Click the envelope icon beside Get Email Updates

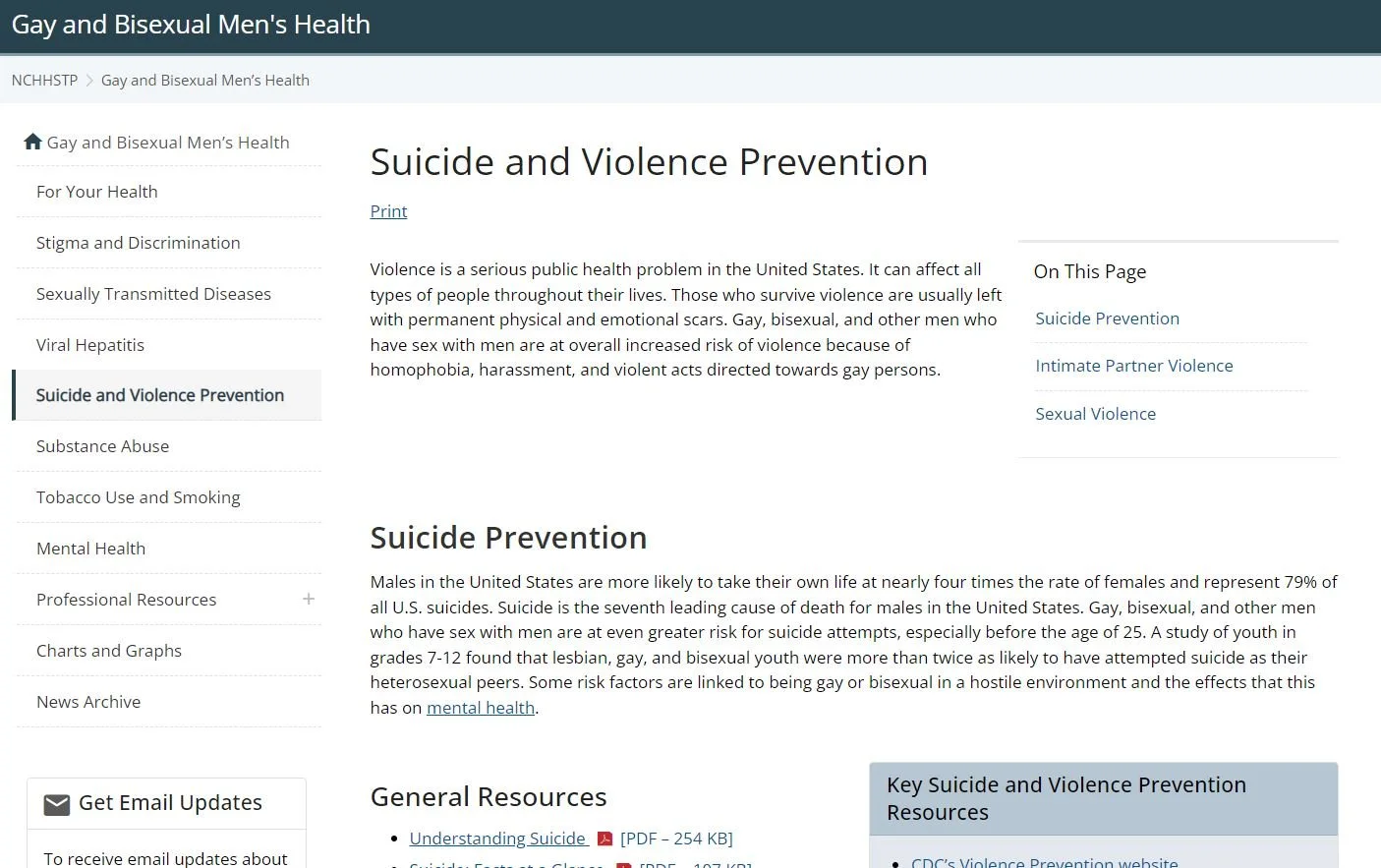tap(57, 804)
